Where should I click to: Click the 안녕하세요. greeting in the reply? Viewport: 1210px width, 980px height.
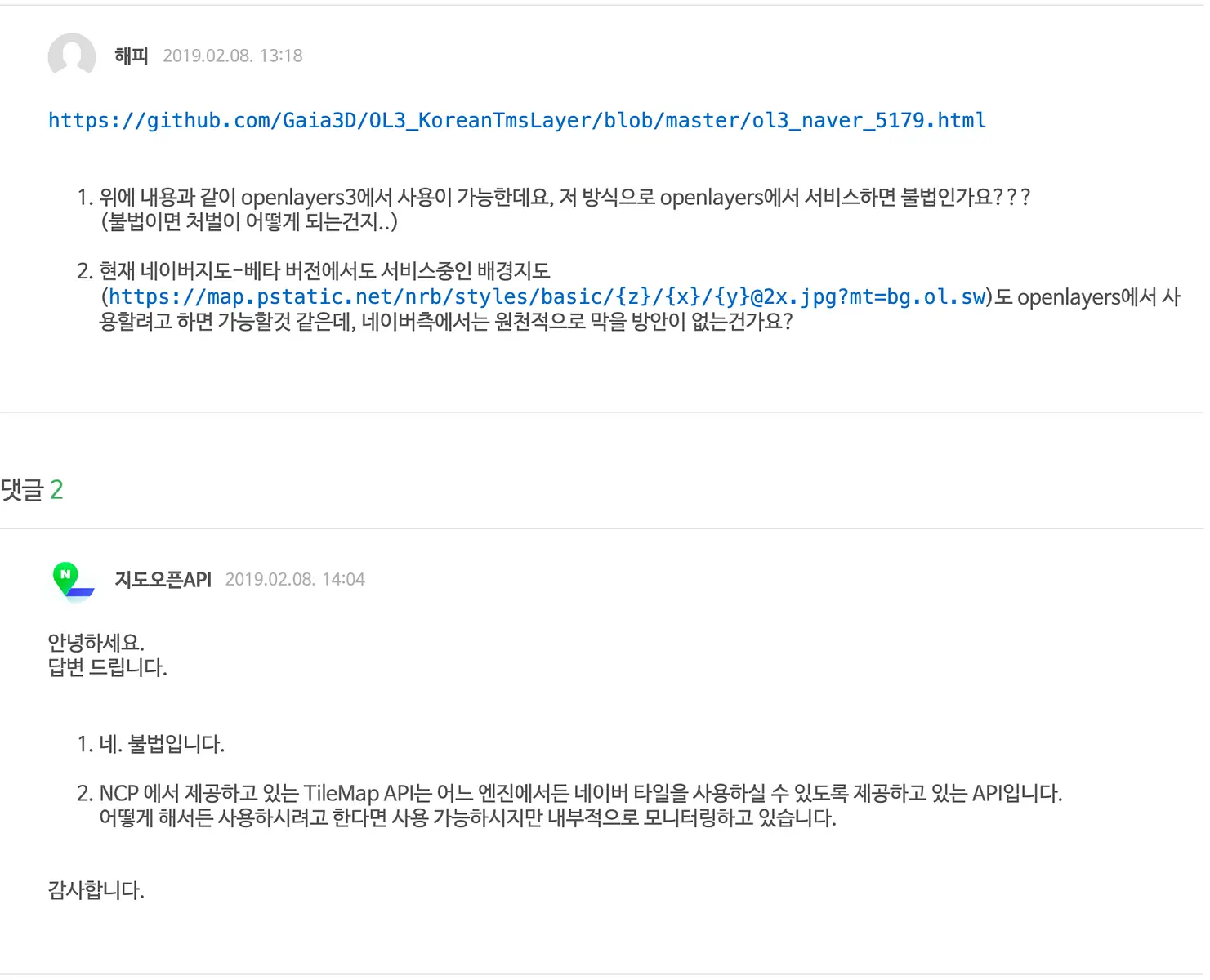(x=96, y=643)
